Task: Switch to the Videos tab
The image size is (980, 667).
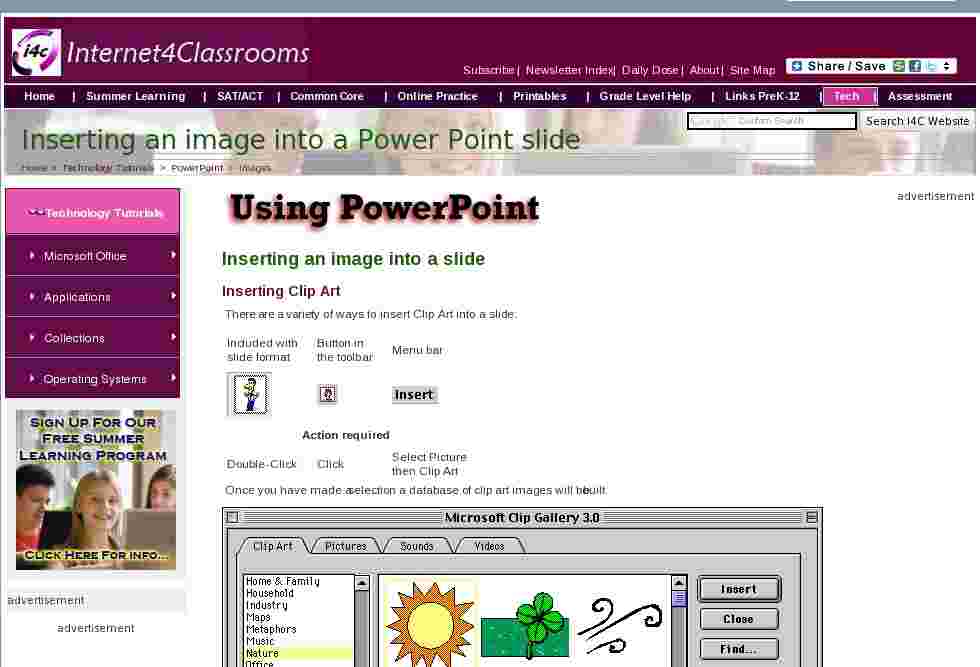Action: (489, 546)
